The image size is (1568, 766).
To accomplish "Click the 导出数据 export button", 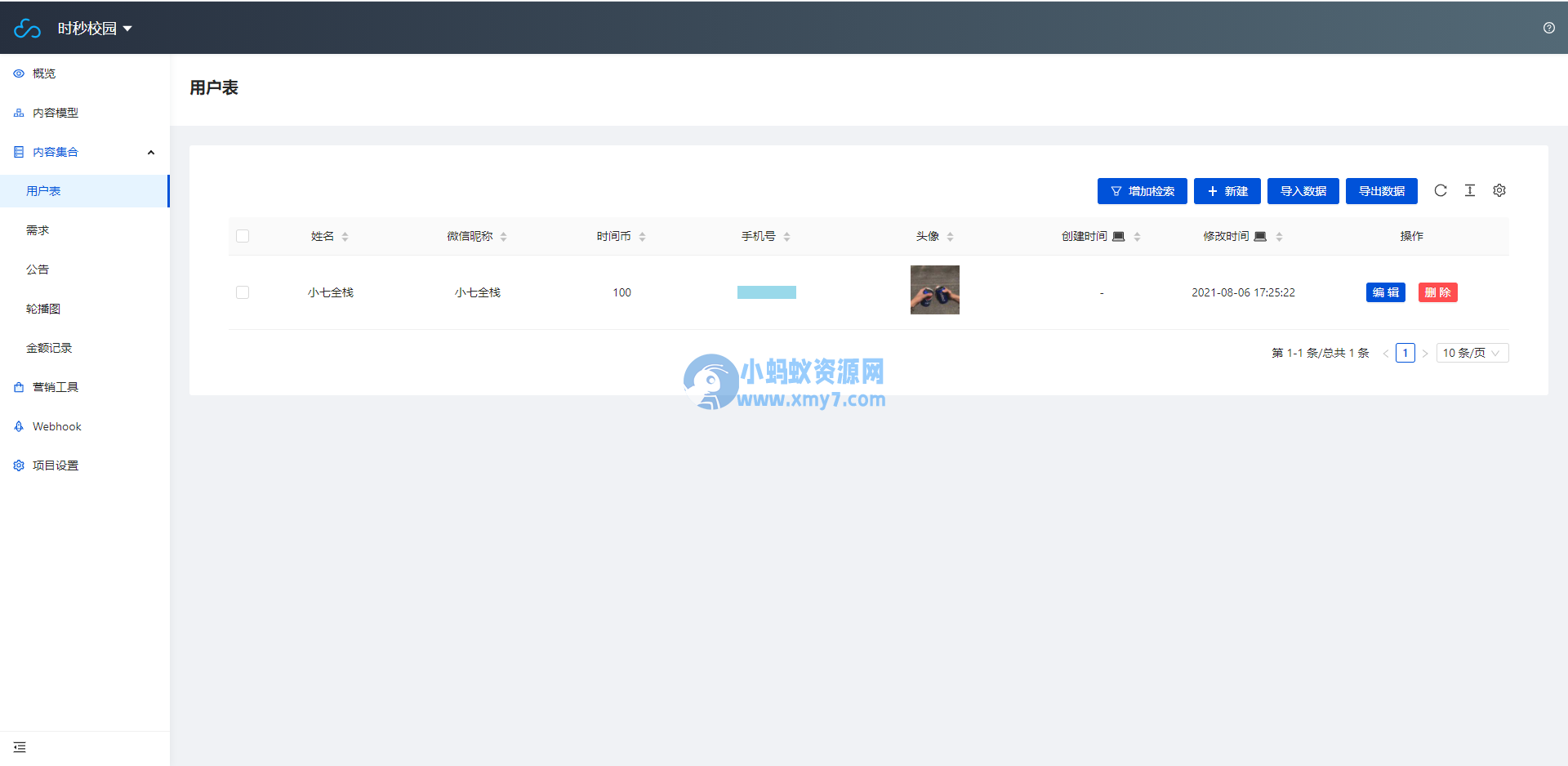I will (1381, 190).
